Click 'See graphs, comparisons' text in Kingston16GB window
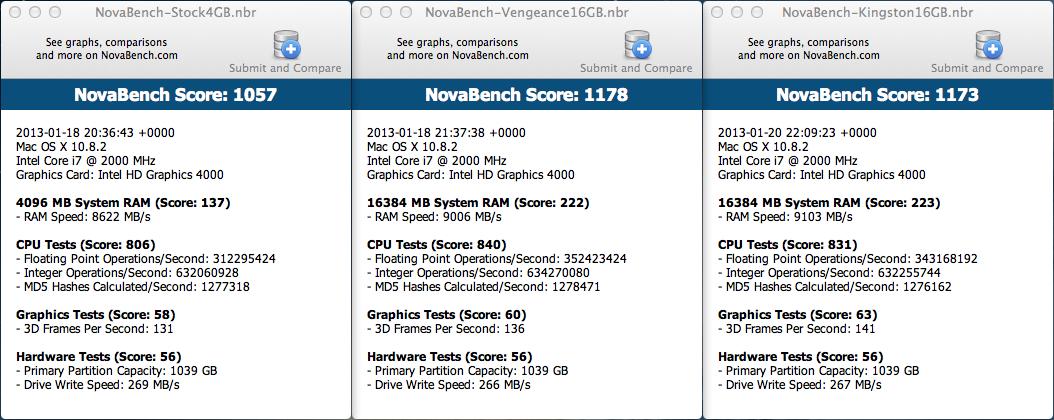 809,42
